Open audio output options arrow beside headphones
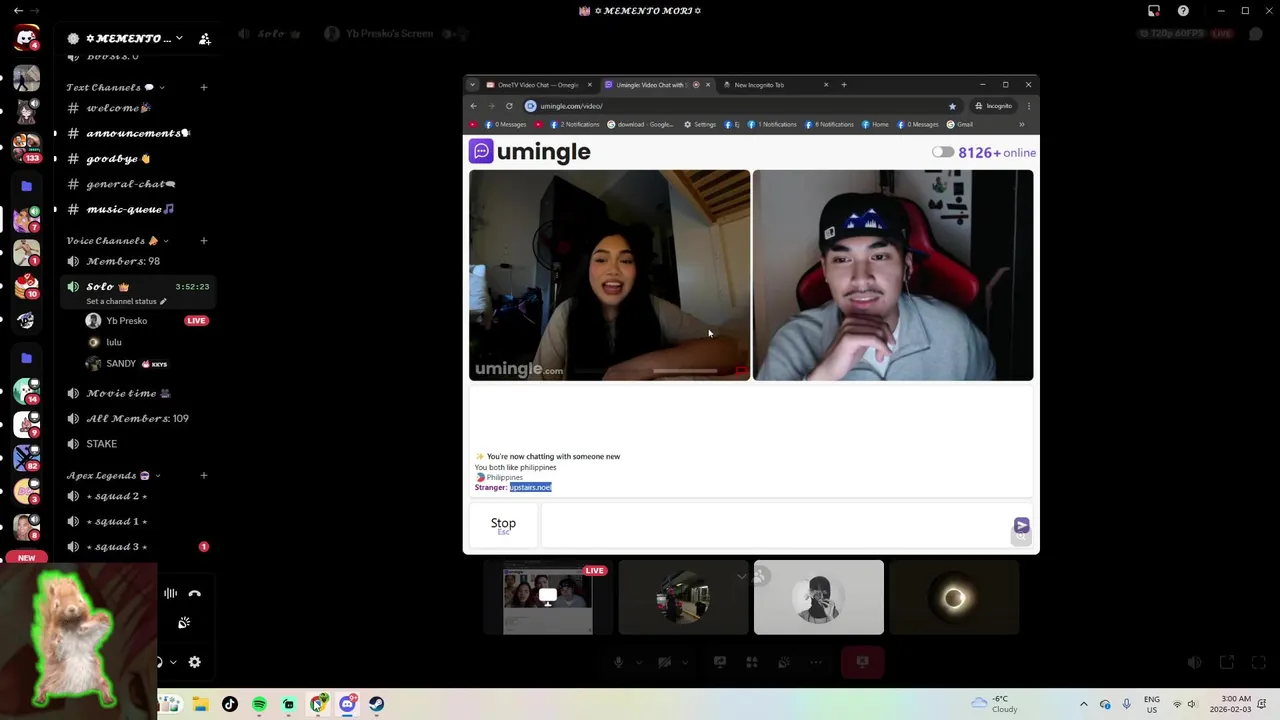This screenshot has height=720, width=1280. coord(173,662)
